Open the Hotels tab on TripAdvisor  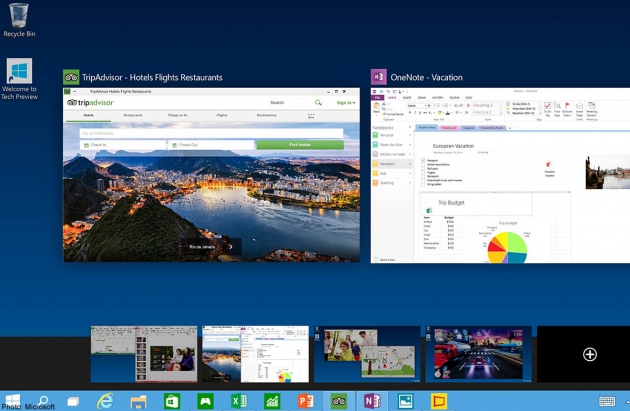pos(88,115)
